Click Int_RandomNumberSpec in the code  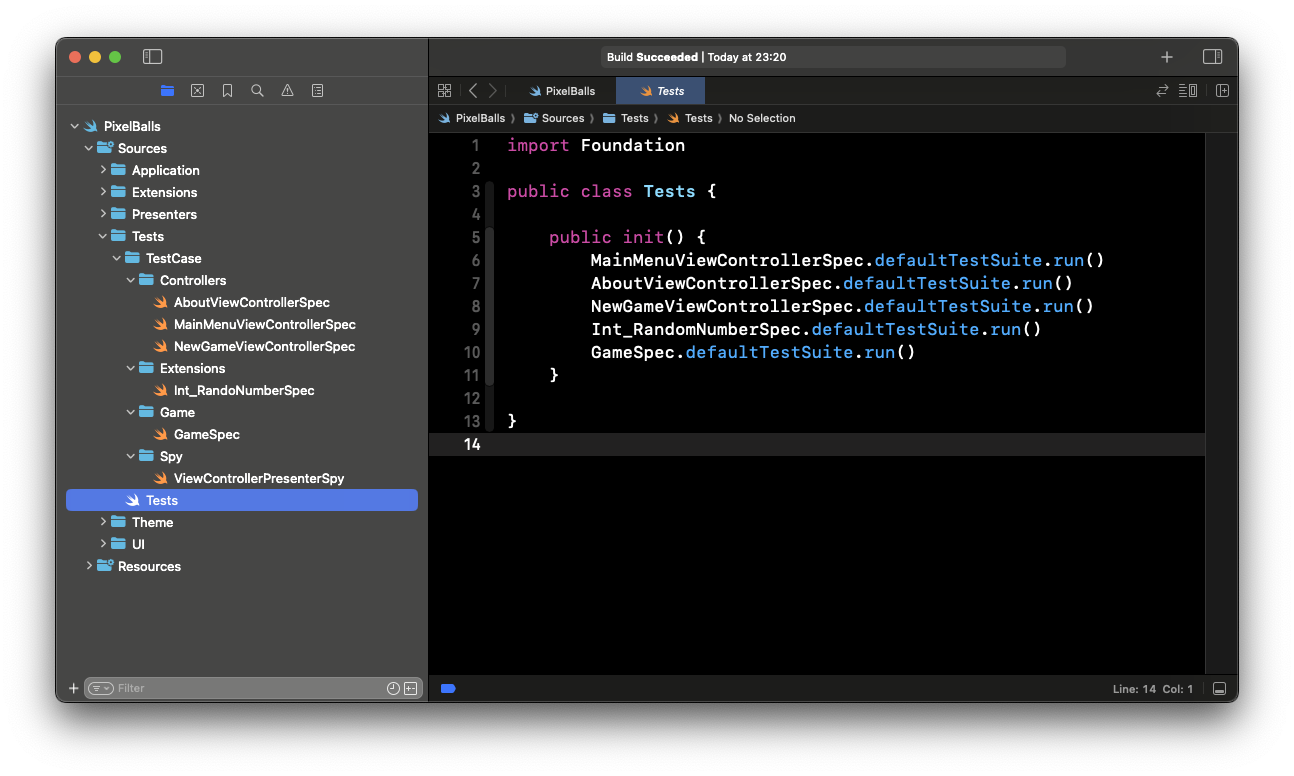[x=696, y=329]
